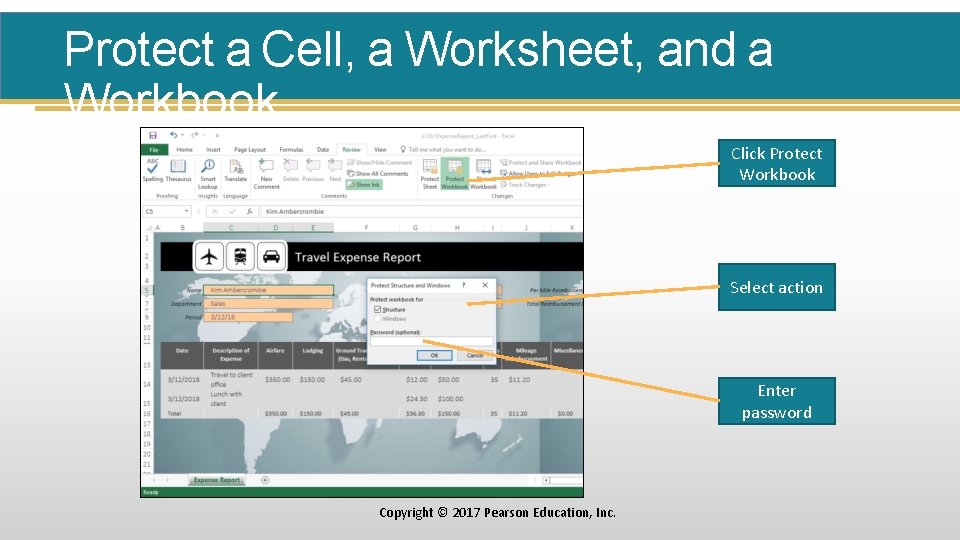This screenshot has width=960, height=540.
Task: Click the $24.30 cell in row 15
Action: (417, 399)
